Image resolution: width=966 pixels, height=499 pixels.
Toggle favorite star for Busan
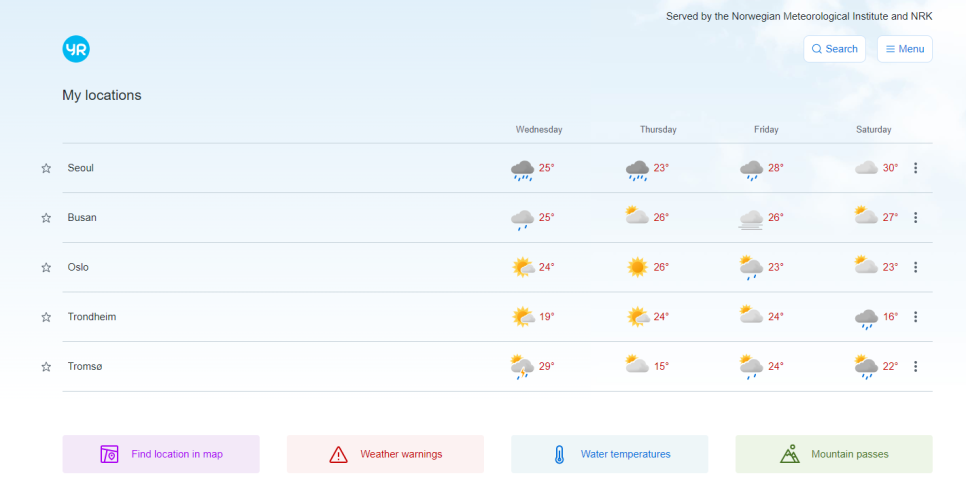[x=46, y=217]
